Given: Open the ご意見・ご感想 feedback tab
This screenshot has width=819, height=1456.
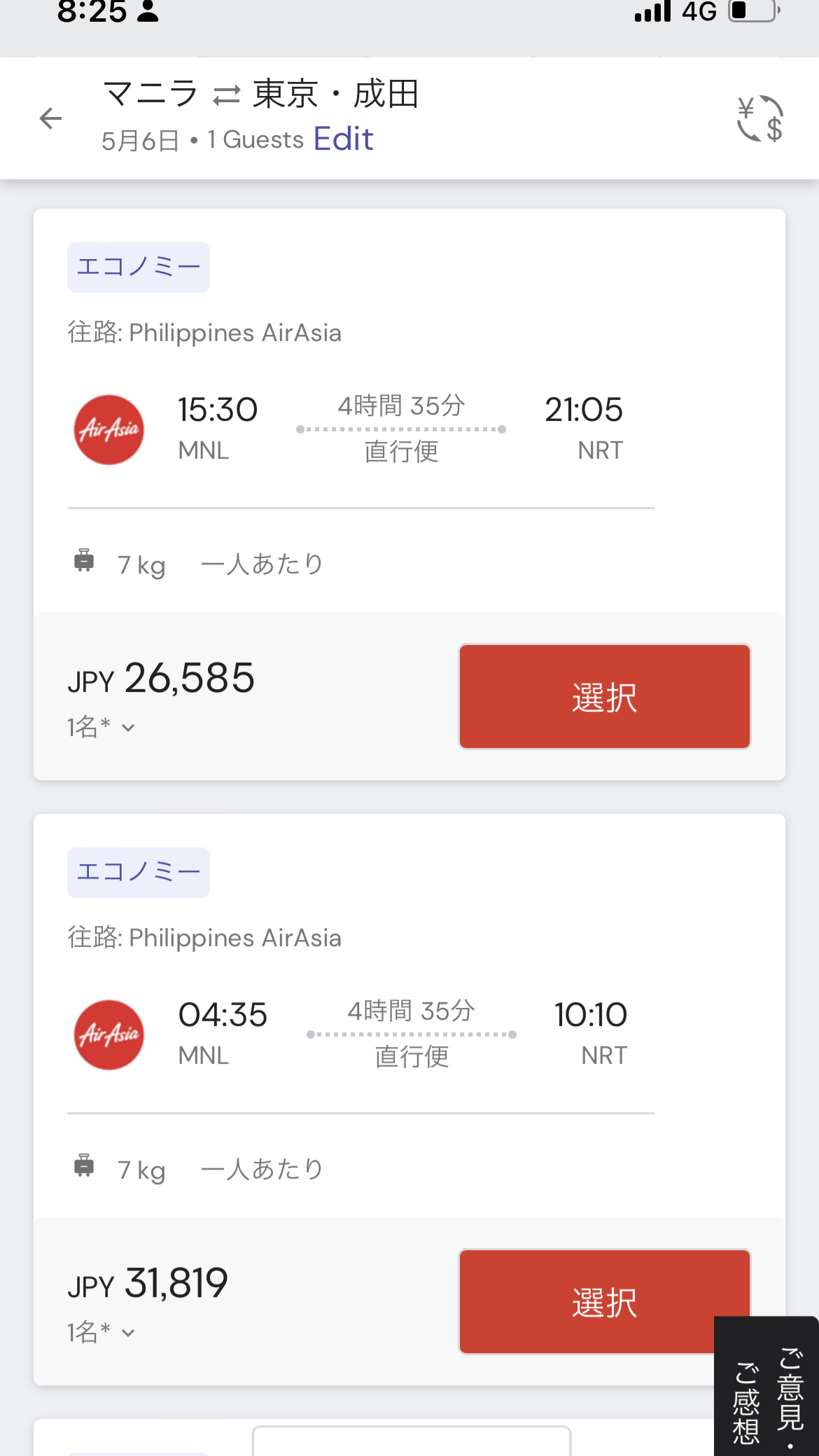Looking at the screenshot, I should [767, 1394].
